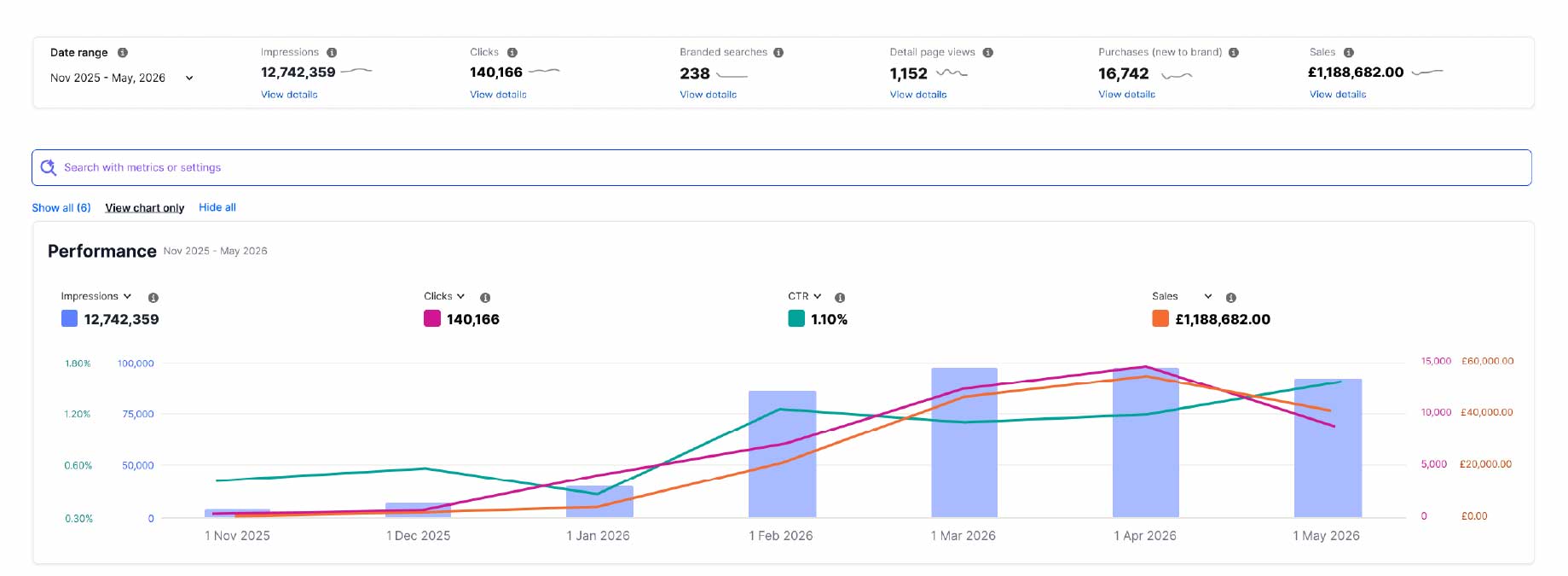Image resolution: width=1568 pixels, height=576 pixels.
Task: Click info icon next to CTR metric
Action: click(840, 298)
